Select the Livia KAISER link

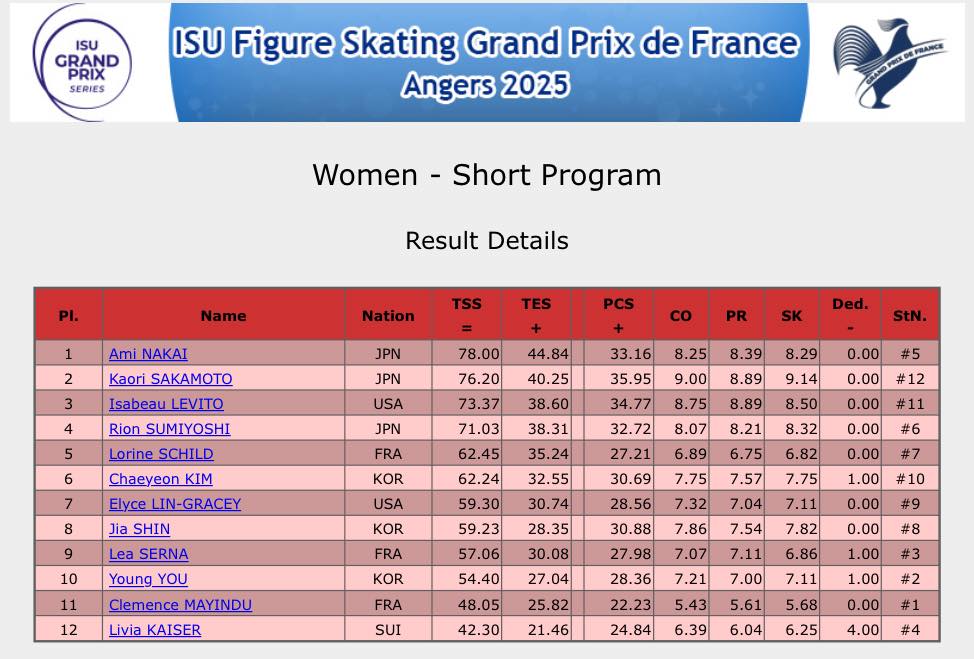point(155,630)
